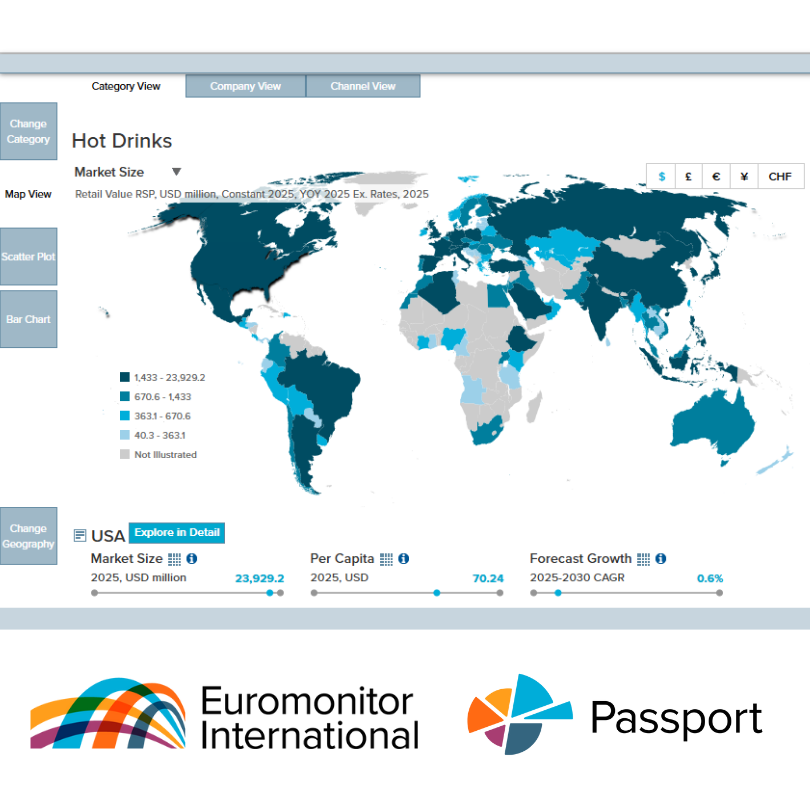The image size is (810, 810).
Task: Show info for Market Size
Action: pos(192,559)
